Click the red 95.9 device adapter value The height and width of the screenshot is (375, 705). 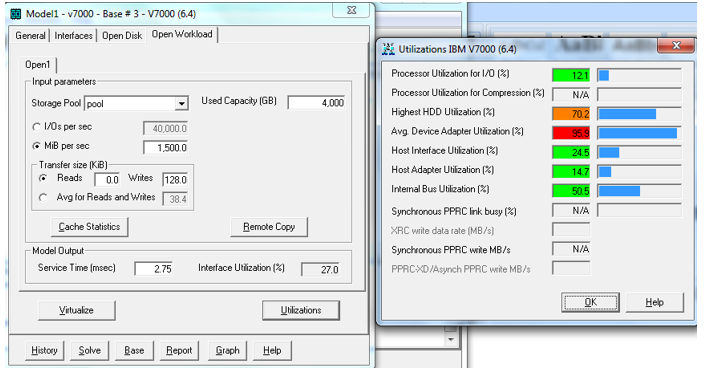coord(571,133)
